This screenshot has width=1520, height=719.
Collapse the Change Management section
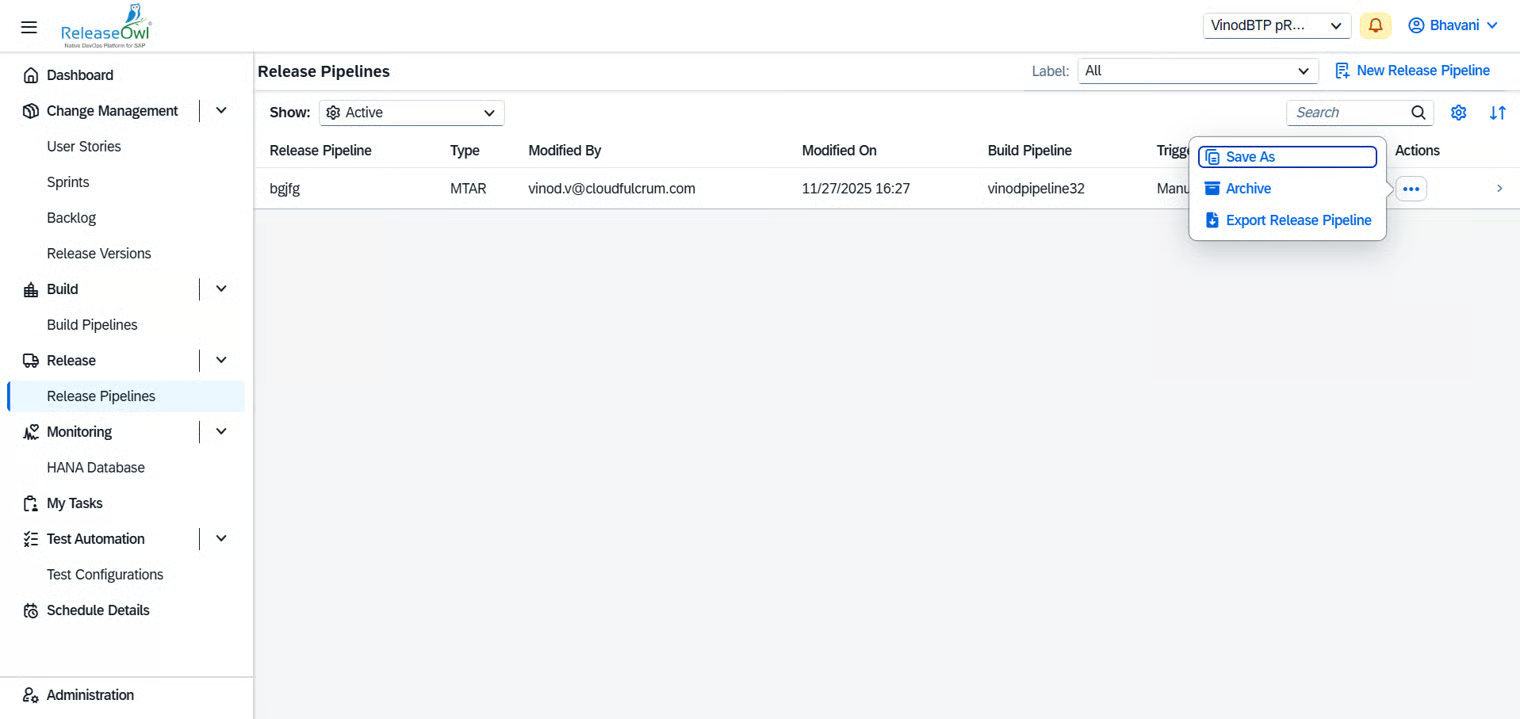click(x=221, y=111)
